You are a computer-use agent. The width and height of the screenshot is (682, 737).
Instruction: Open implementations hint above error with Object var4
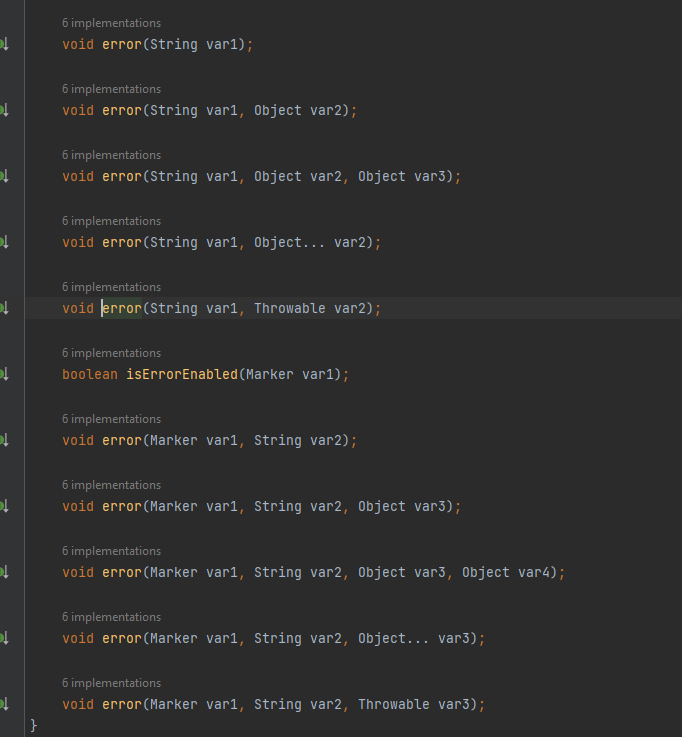tap(111, 551)
